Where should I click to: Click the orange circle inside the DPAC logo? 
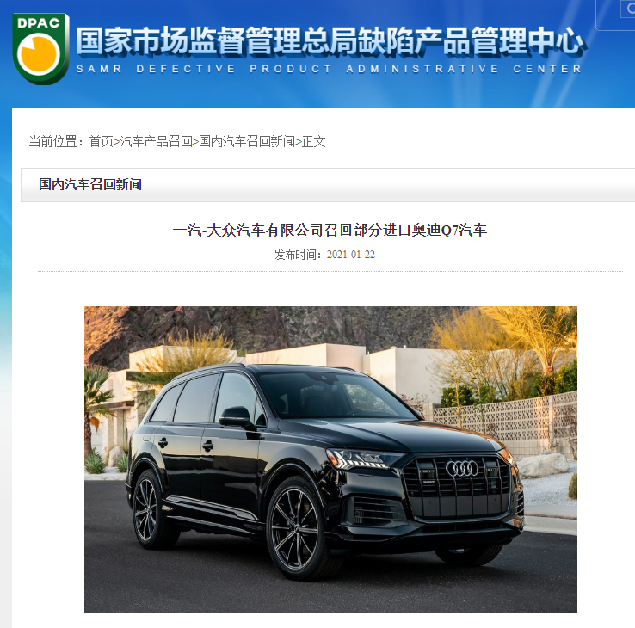pos(39,53)
